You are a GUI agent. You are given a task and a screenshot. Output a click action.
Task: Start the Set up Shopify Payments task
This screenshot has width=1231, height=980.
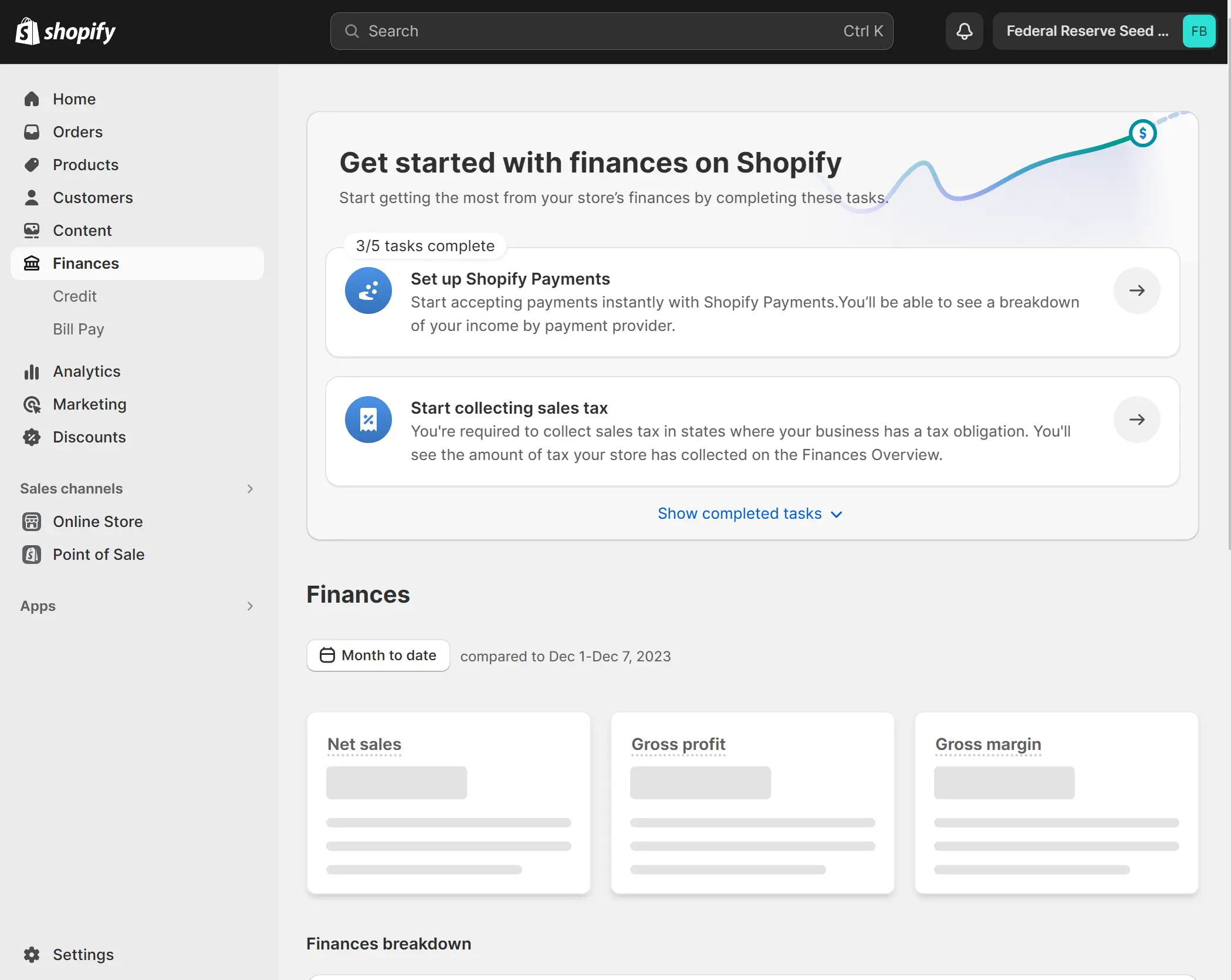point(1137,290)
